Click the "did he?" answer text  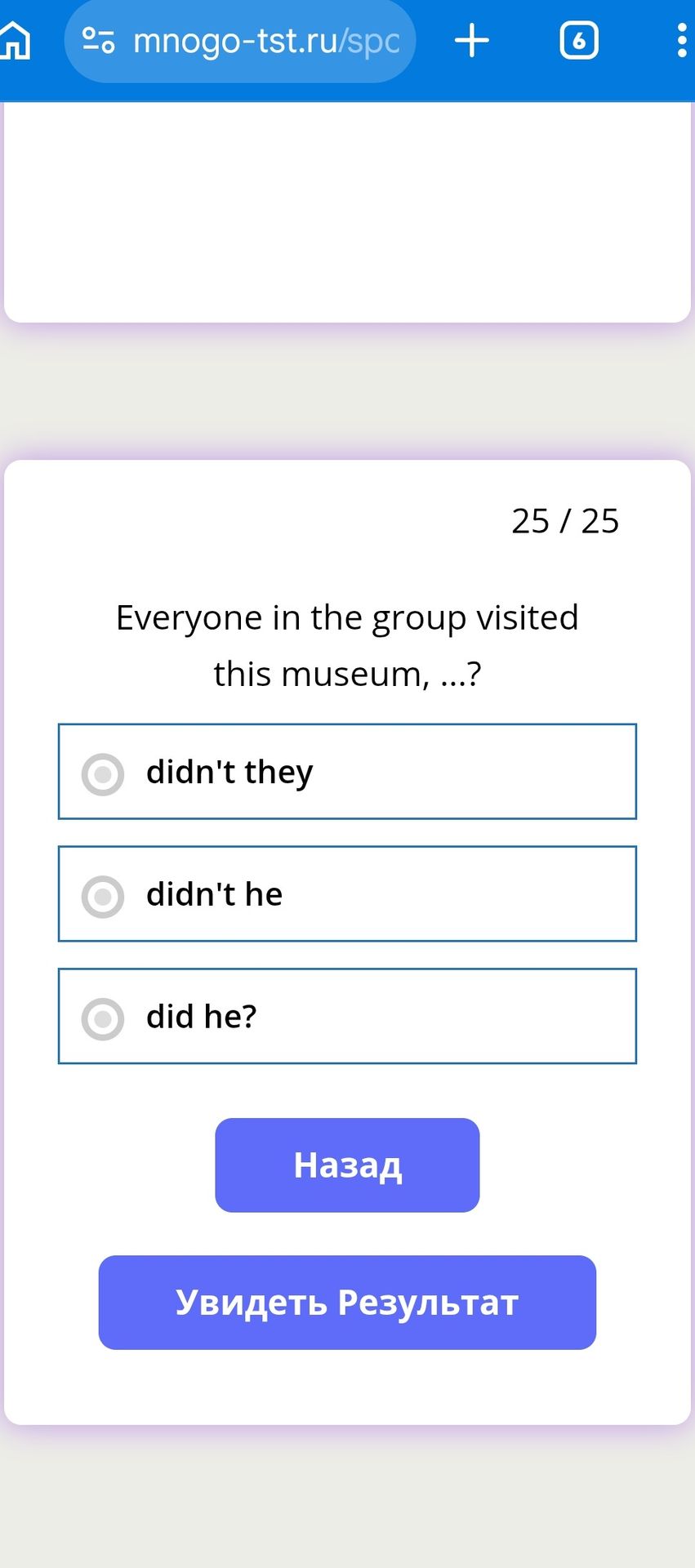pyautogui.click(x=202, y=1017)
